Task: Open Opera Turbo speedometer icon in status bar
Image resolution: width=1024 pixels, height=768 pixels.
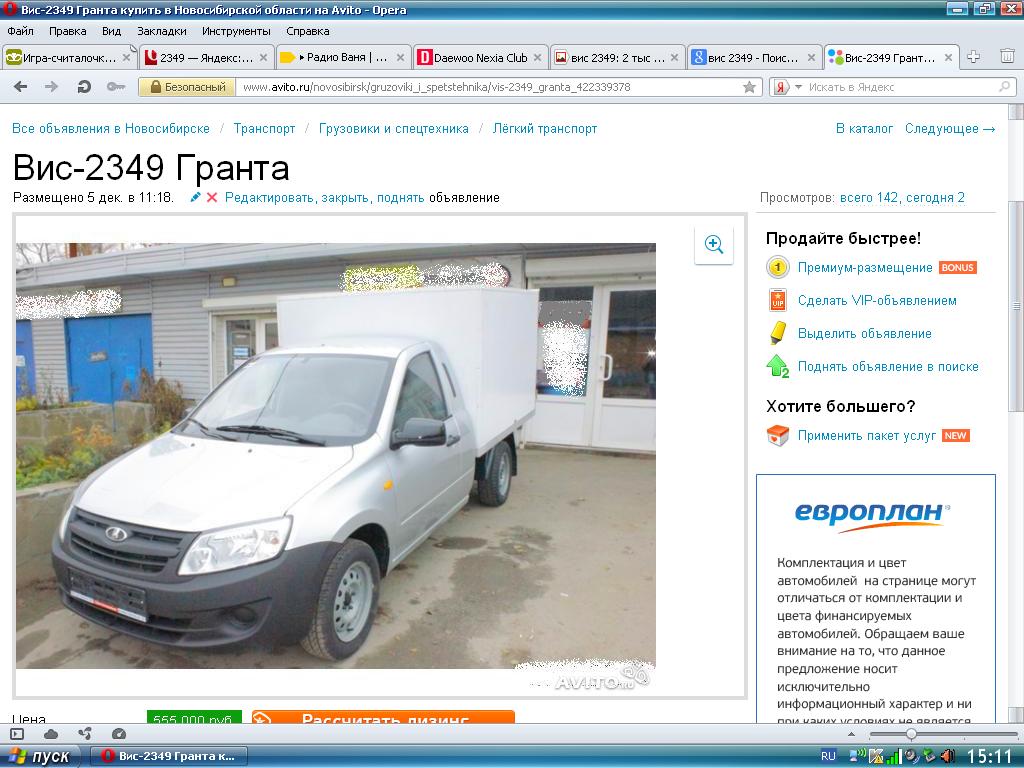Action: (x=119, y=734)
